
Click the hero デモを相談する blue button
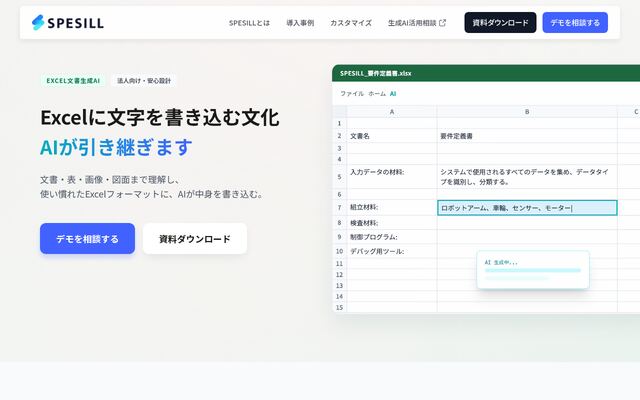click(87, 238)
